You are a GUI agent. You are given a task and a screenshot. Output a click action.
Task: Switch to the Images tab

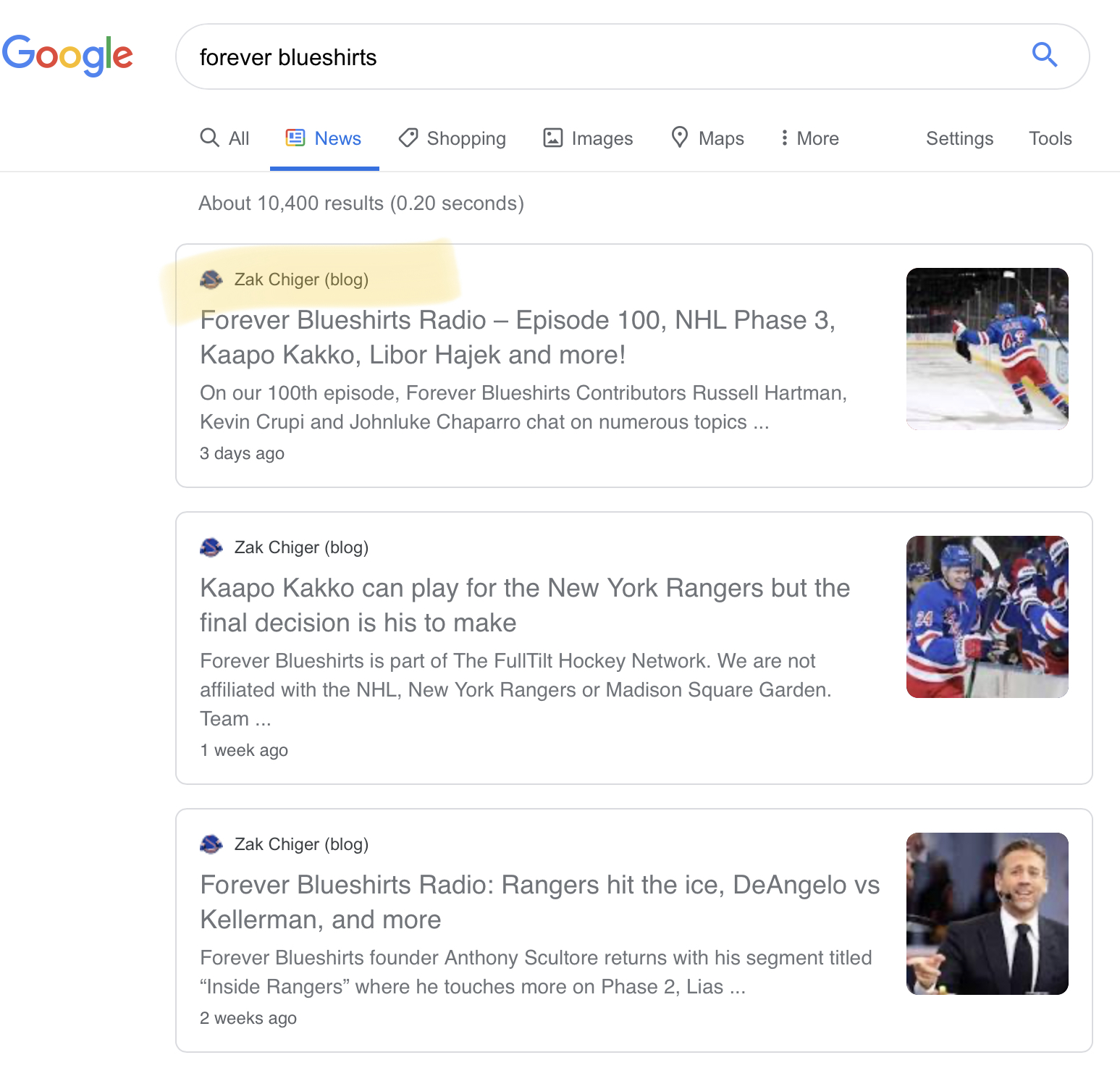[x=588, y=138]
